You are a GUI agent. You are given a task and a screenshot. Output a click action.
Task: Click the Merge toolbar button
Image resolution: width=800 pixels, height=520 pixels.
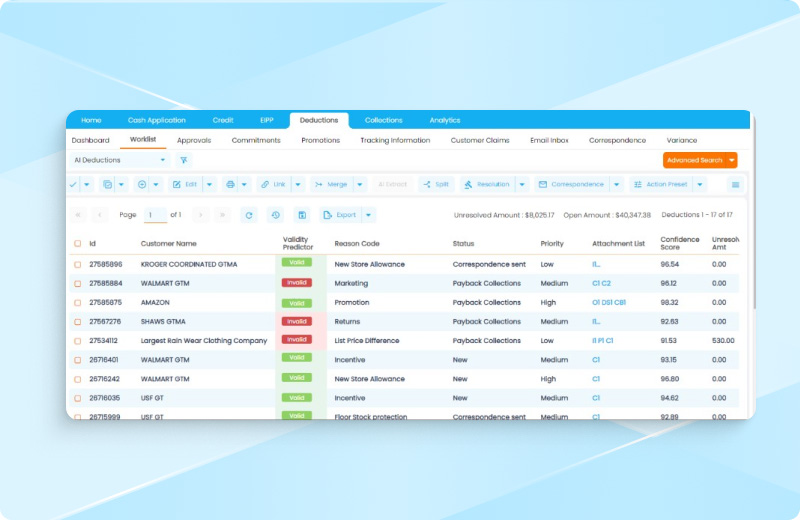[332, 185]
